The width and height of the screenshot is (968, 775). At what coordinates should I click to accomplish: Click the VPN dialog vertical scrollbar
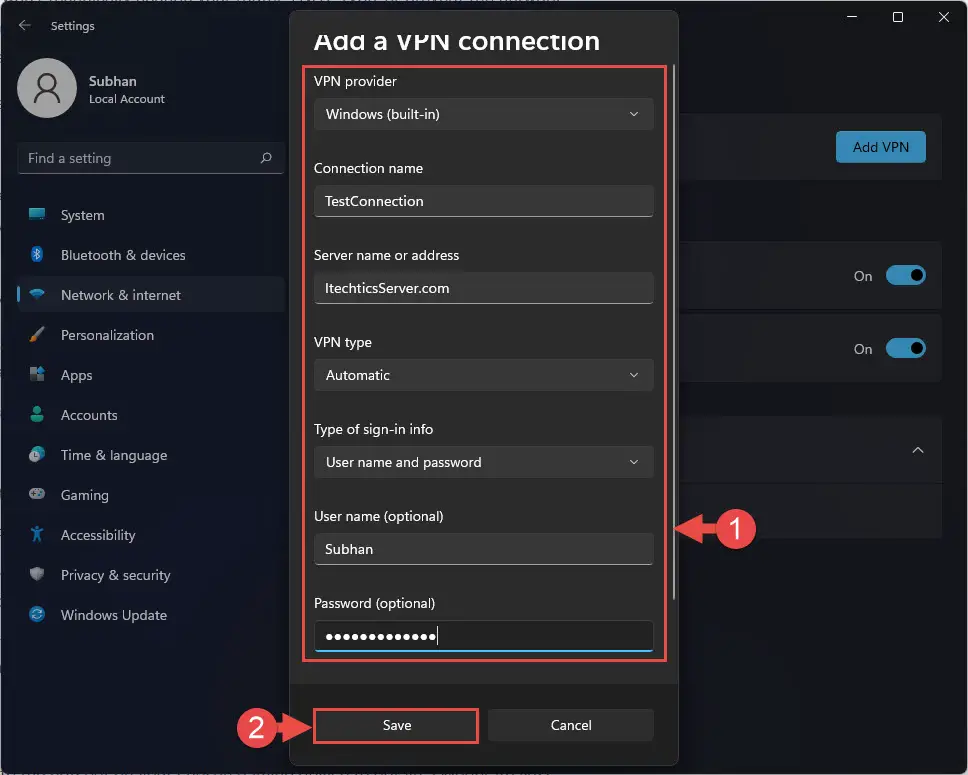click(x=674, y=332)
